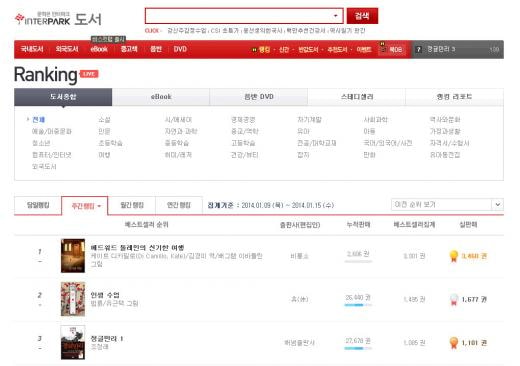Switch to the 랭킹 리포트 tab

click(x=454, y=97)
